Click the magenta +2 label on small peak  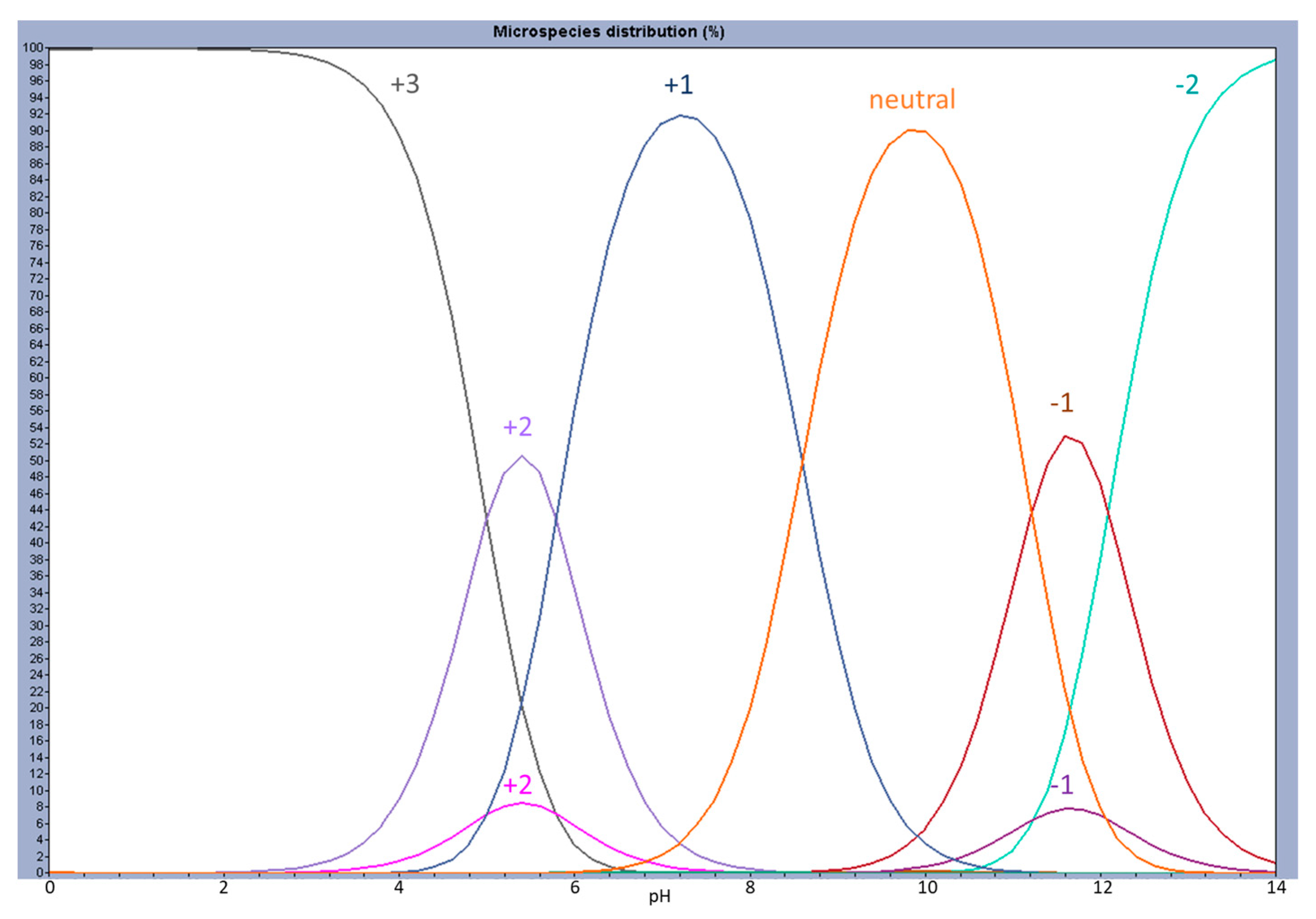tap(517, 784)
